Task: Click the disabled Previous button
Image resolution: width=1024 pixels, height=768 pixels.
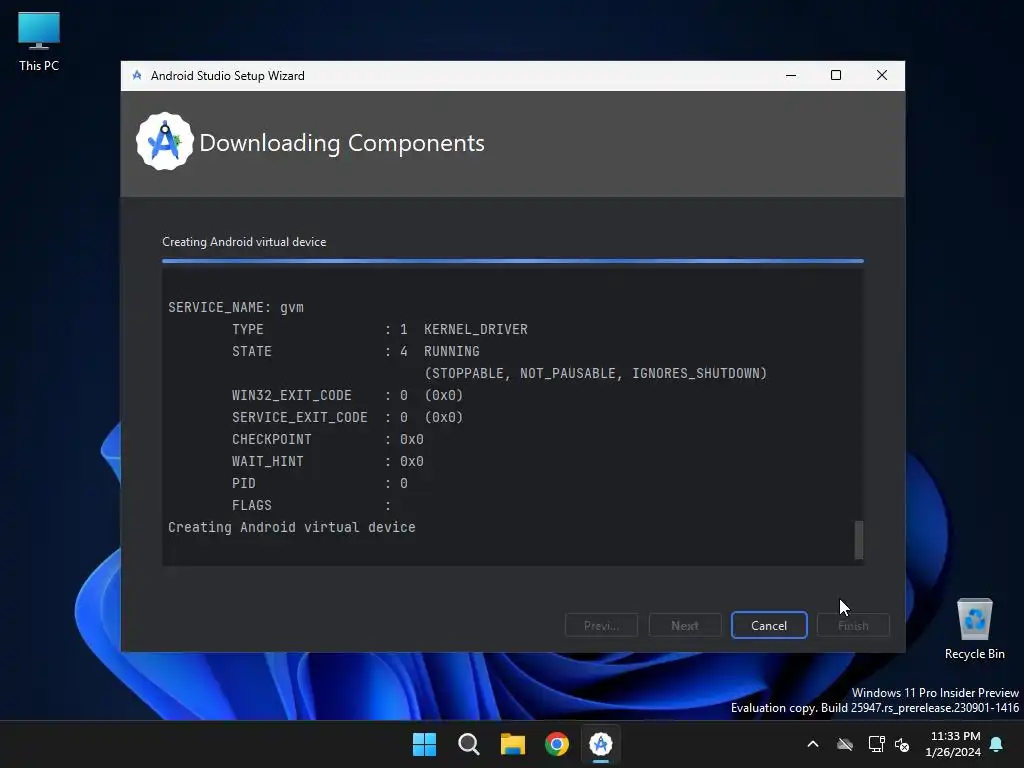Action: [601, 625]
